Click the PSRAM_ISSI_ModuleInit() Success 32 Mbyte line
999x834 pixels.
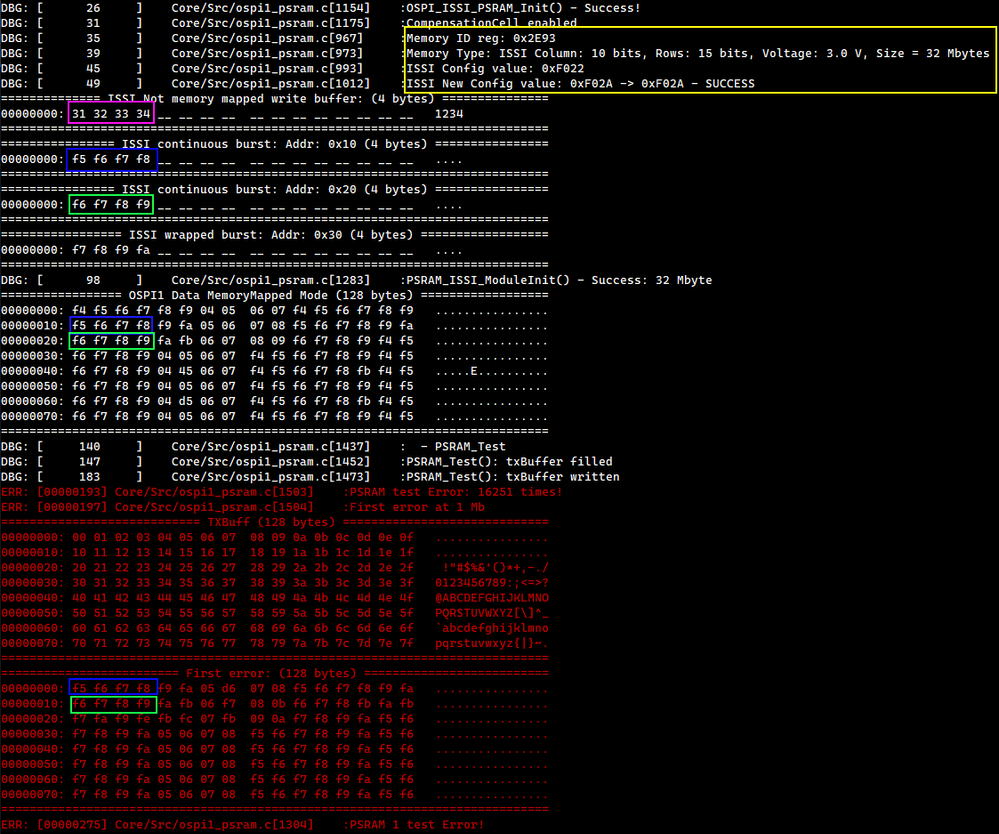559,280
